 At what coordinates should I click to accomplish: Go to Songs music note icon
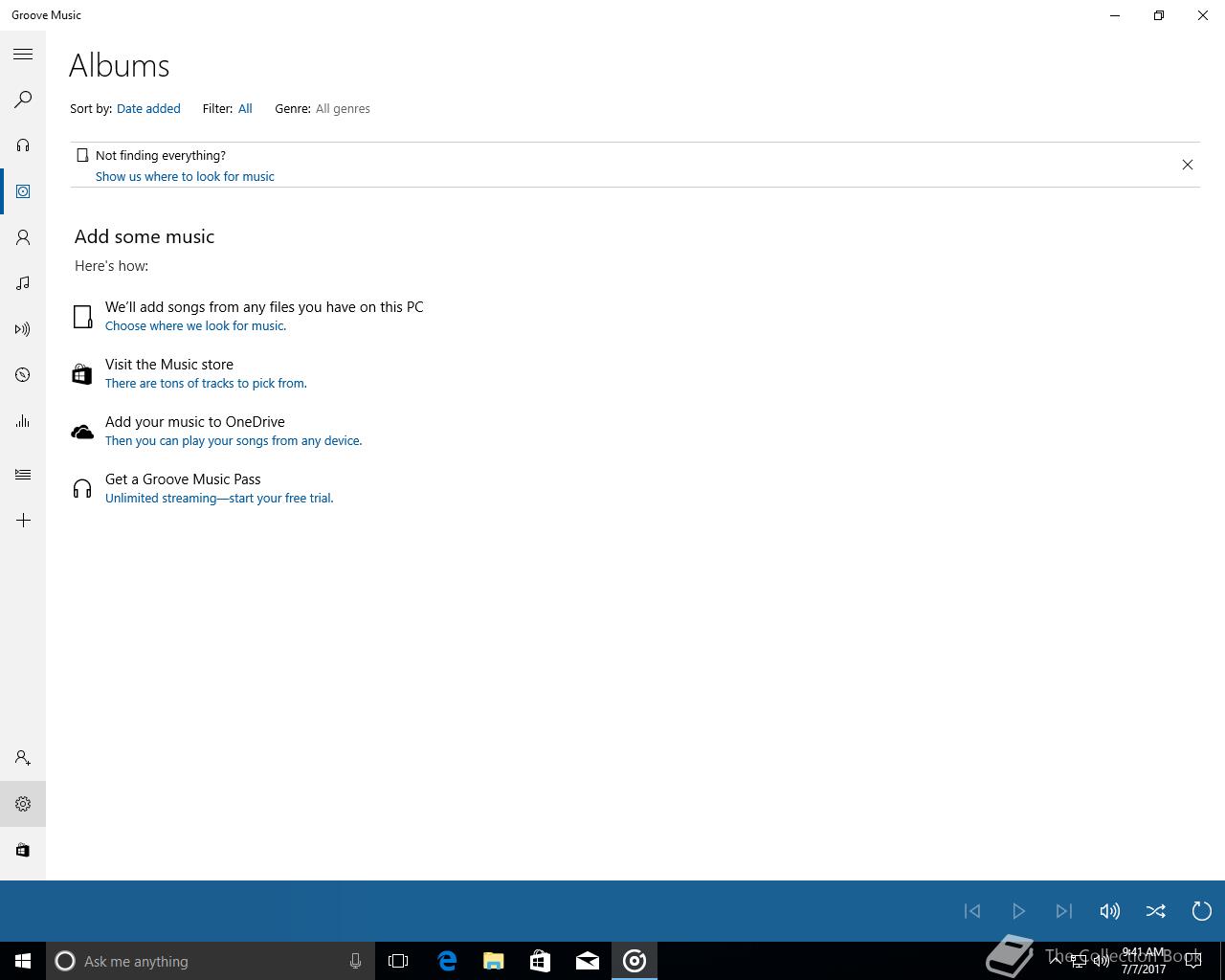point(23,283)
